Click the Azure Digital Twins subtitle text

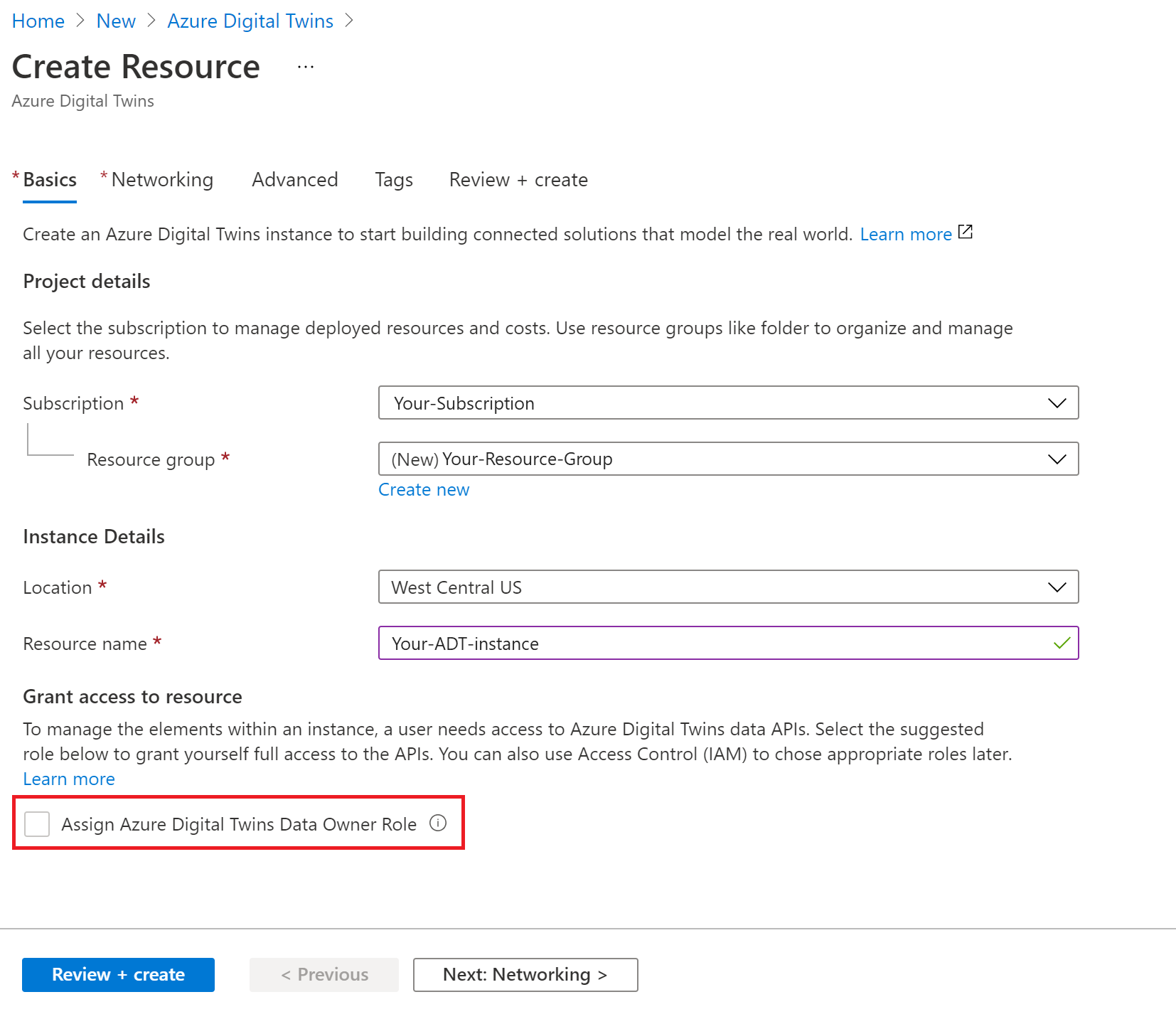[82, 101]
